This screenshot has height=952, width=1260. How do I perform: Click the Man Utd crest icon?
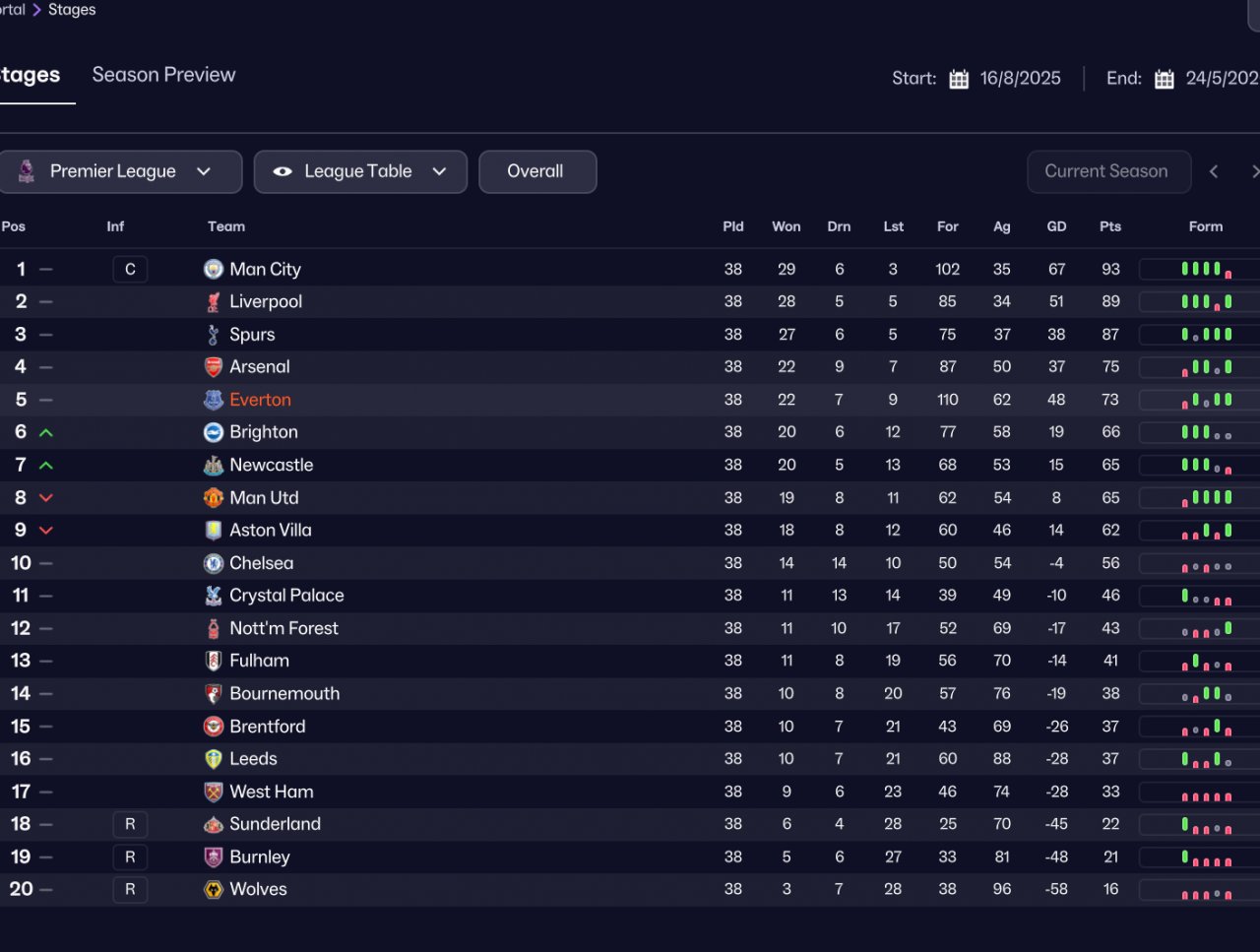click(214, 498)
